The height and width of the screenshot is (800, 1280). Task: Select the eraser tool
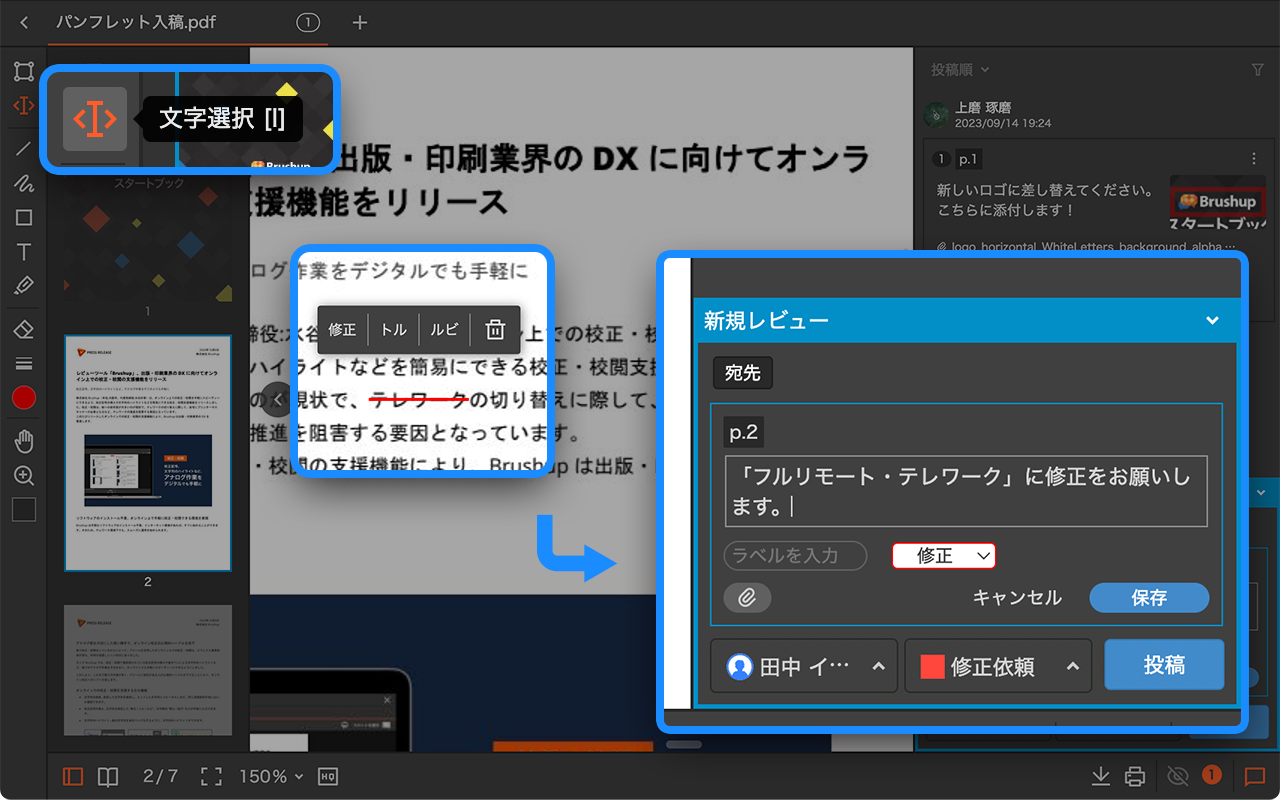click(x=24, y=329)
